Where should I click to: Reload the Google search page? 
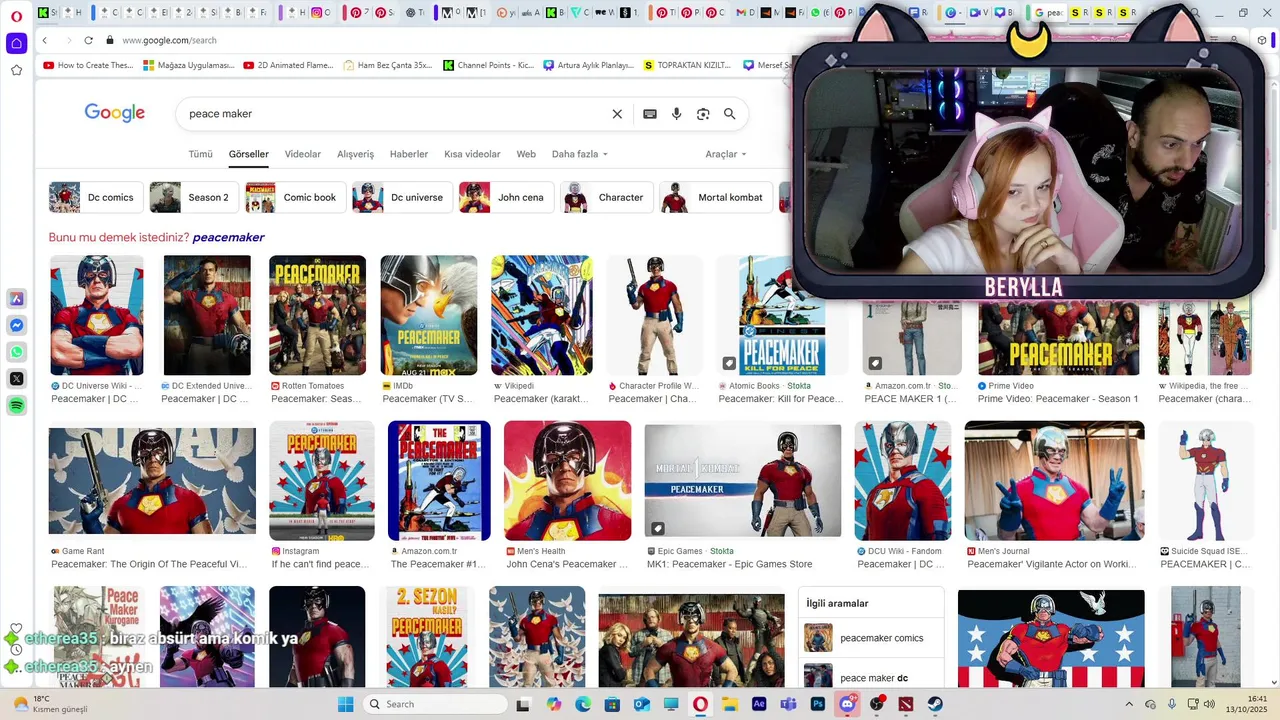pos(88,40)
